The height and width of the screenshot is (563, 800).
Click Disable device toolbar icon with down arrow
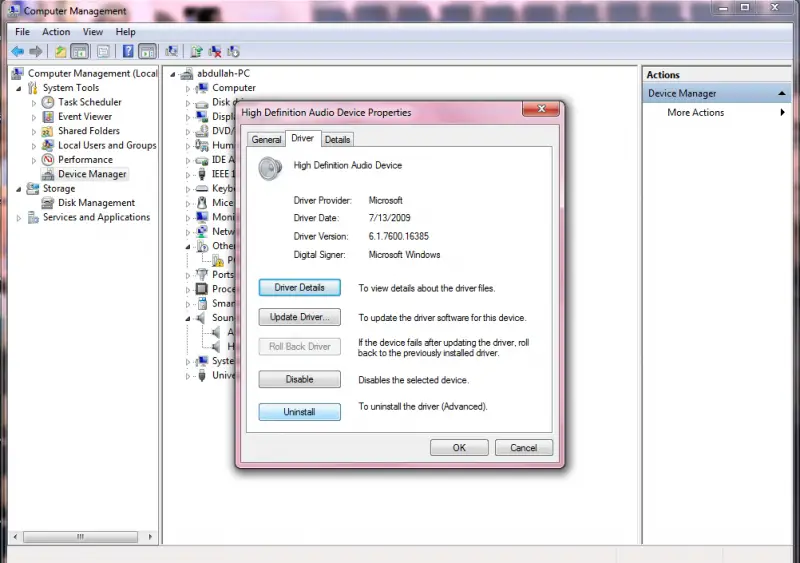pyautogui.click(x=233, y=51)
